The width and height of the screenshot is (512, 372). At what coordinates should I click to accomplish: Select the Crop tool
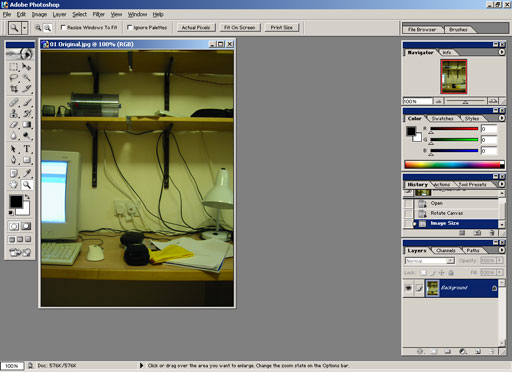click(14, 89)
